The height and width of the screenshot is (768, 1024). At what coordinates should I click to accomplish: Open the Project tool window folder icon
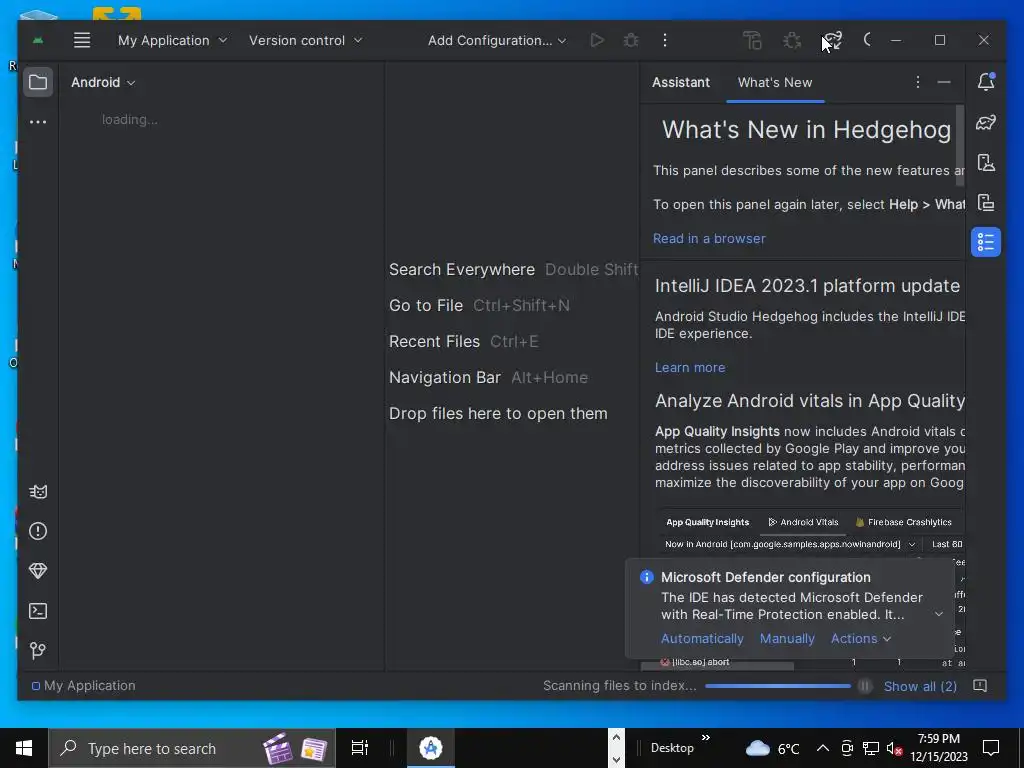(x=38, y=82)
